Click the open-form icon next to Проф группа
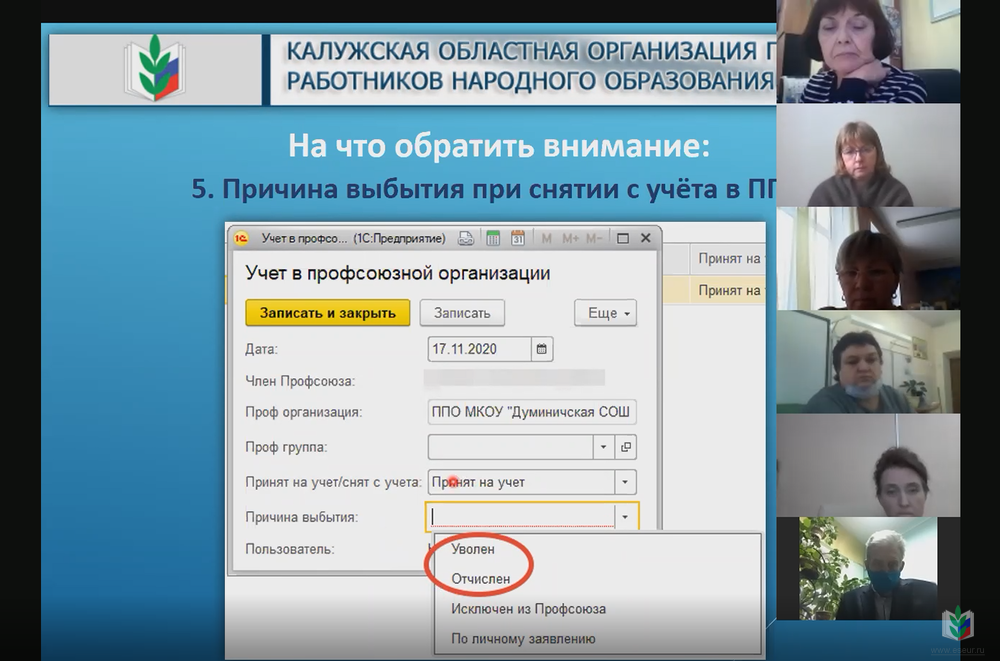 (x=626, y=447)
